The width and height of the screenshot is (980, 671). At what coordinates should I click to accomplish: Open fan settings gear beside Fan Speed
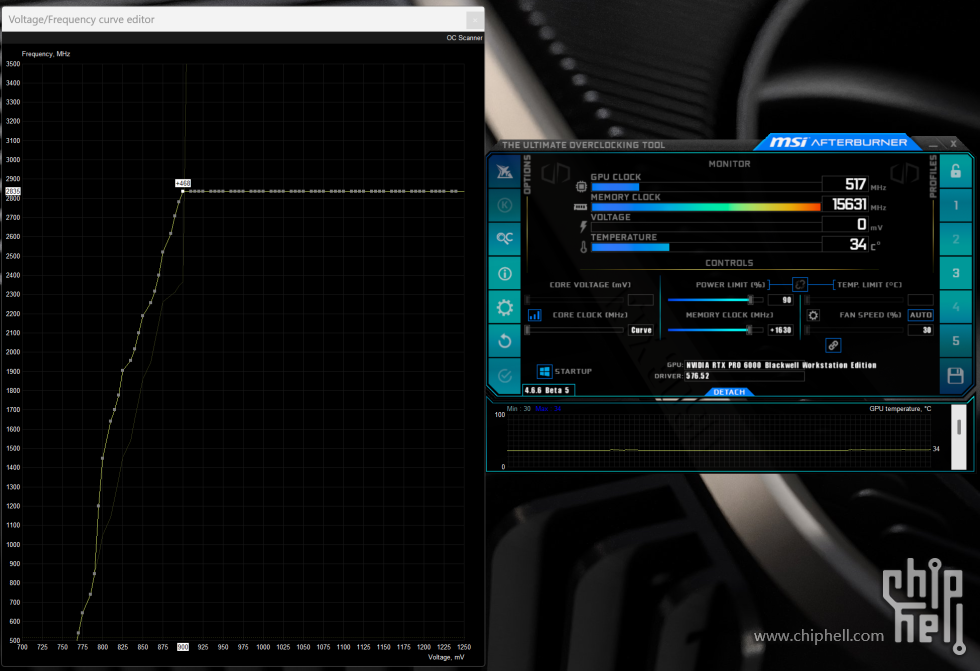[x=813, y=315]
